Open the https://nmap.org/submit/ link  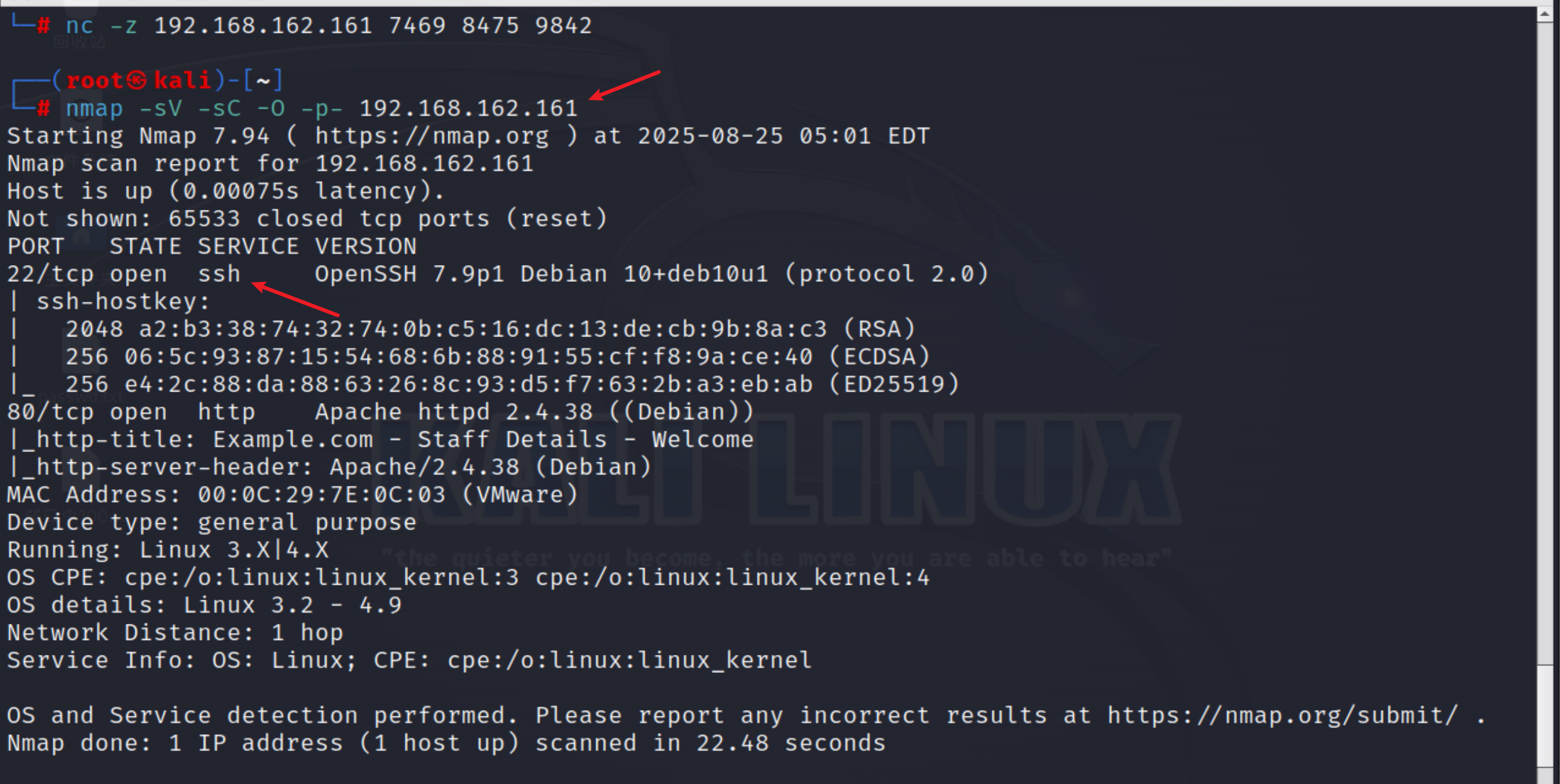[1282, 715]
